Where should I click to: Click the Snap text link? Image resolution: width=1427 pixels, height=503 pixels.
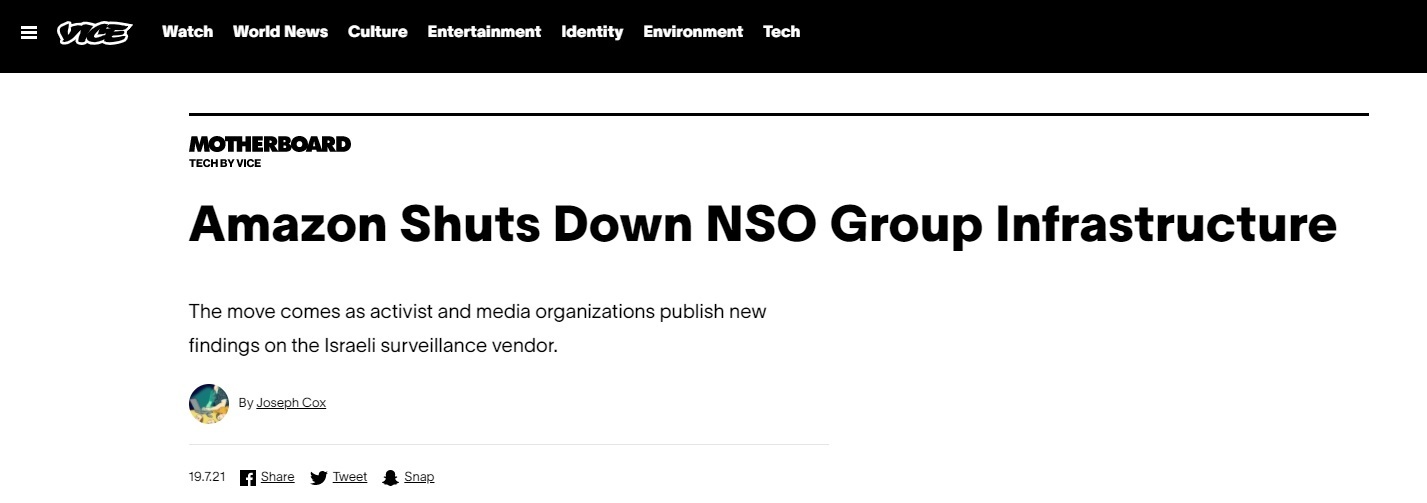click(x=419, y=477)
